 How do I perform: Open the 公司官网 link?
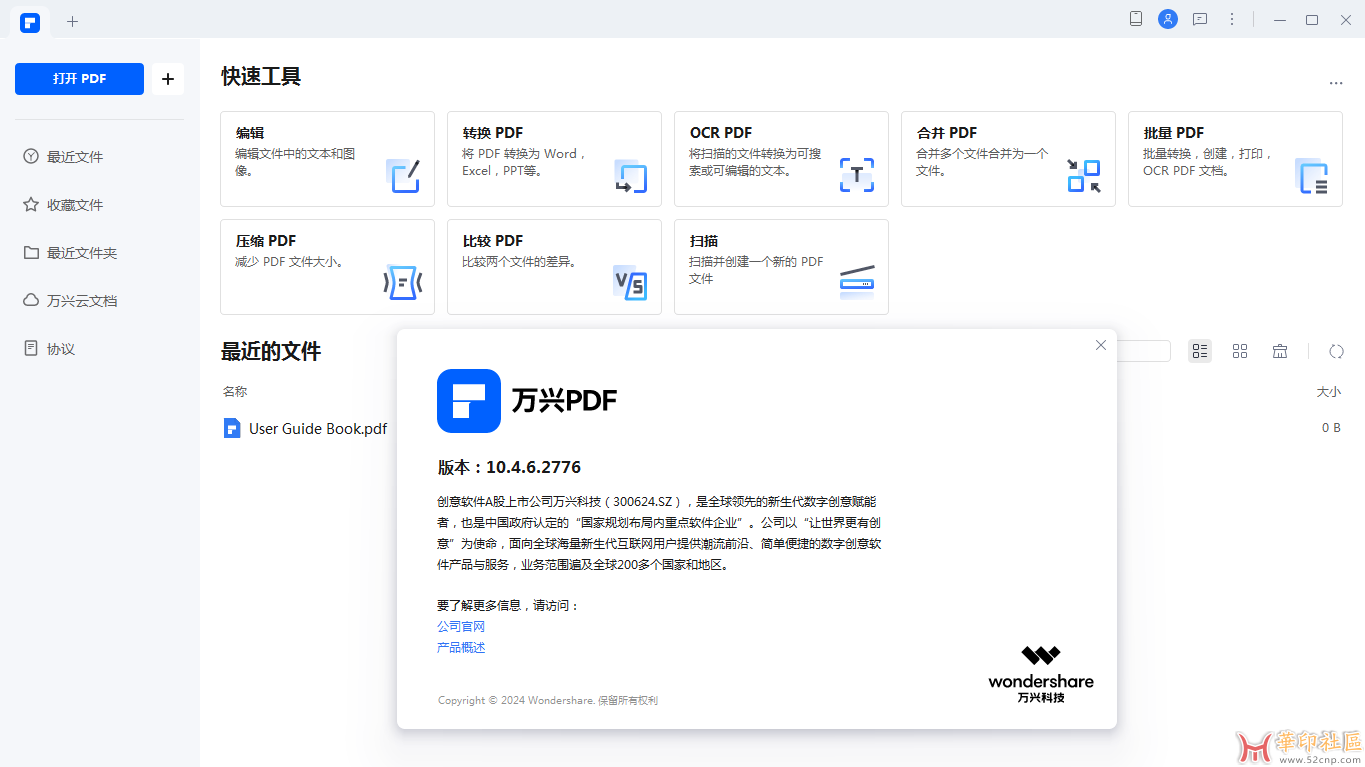click(461, 626)
